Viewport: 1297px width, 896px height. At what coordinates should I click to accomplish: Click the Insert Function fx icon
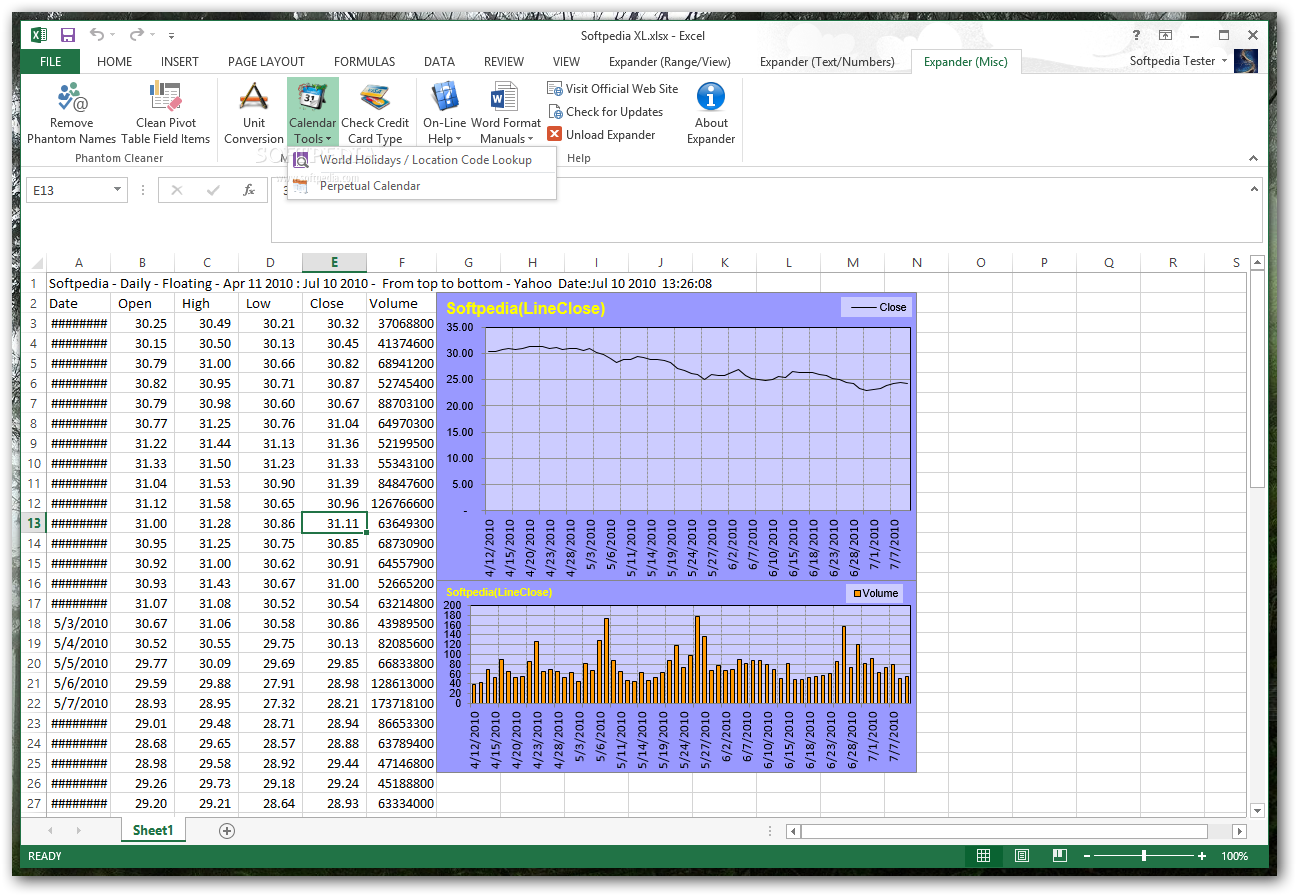coord(250,190)
